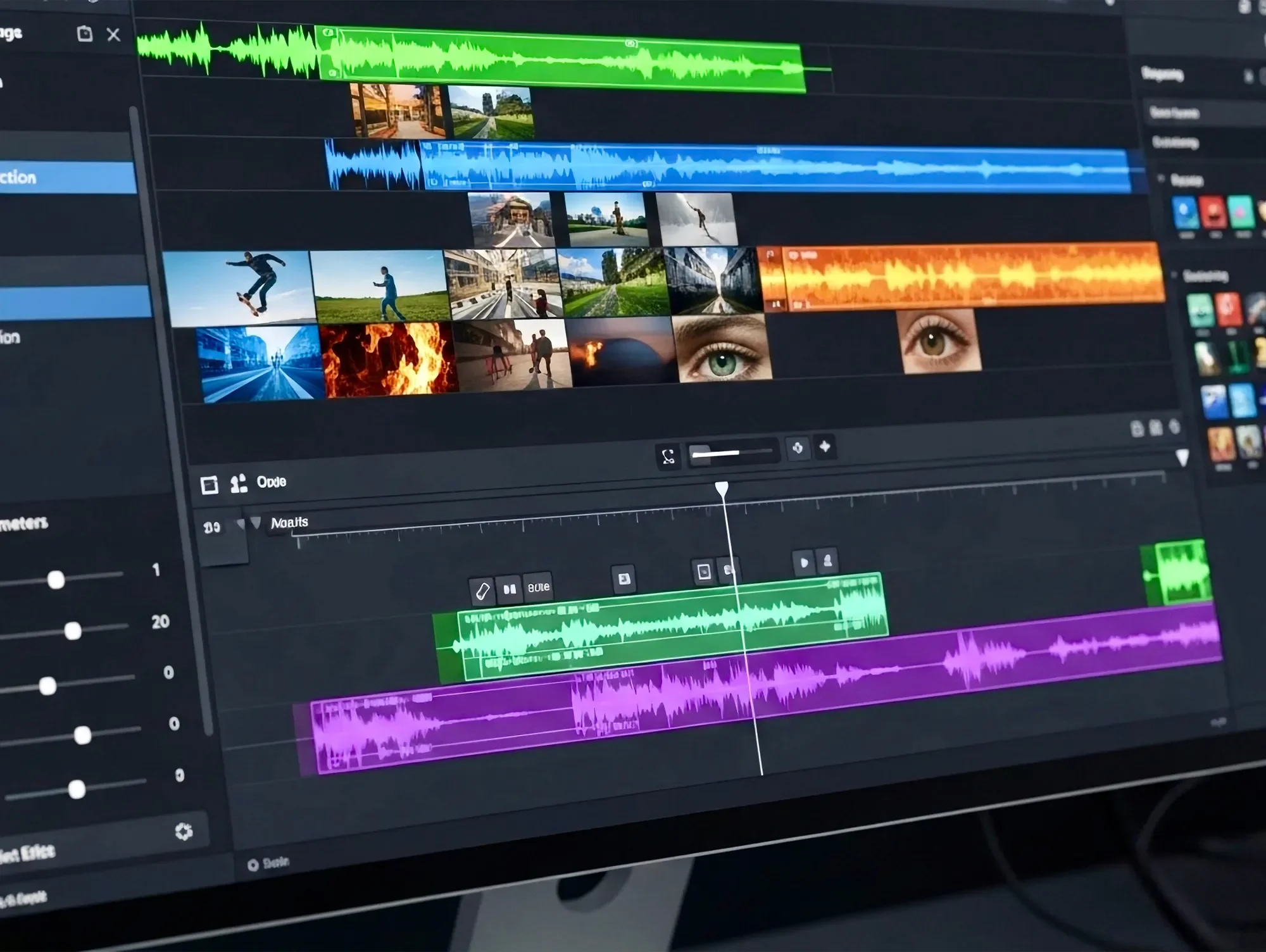Click the round icon at bottom status bar
This screenshot has width=1266, height=952.
coord(253,865)
